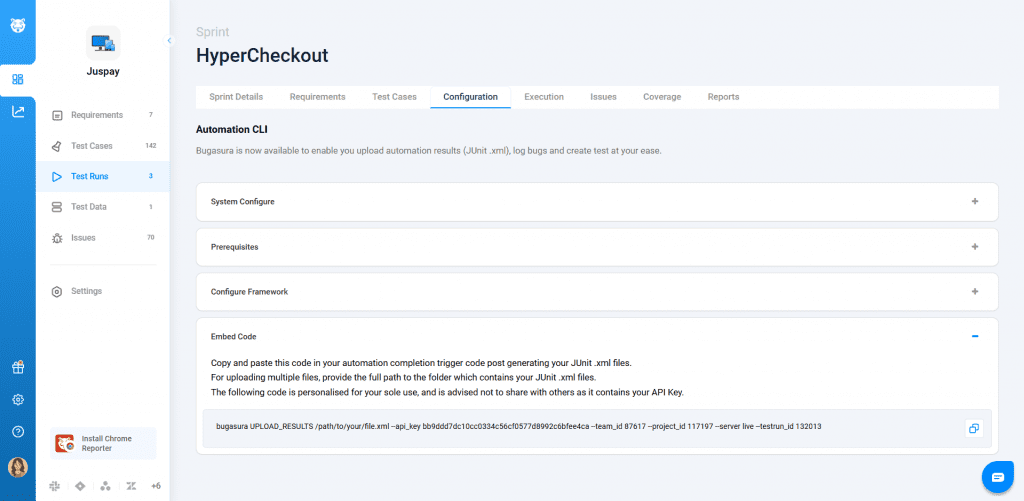Click the Zendesk integration icon
Screen dimensions: 1024x501
tap(131, 486)
